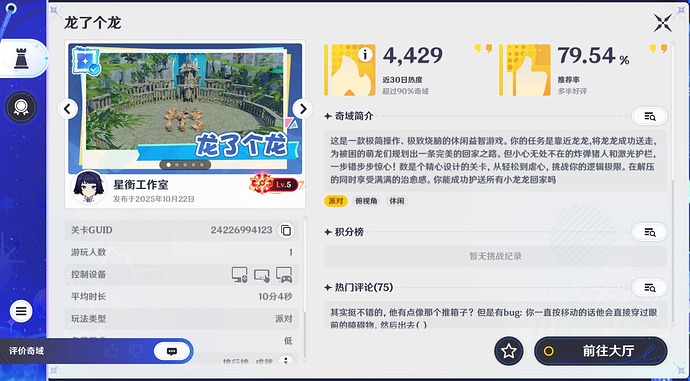Click the 79.54% recommendation rate
Screen dimensions: 690x381
(x=593, y=56)
